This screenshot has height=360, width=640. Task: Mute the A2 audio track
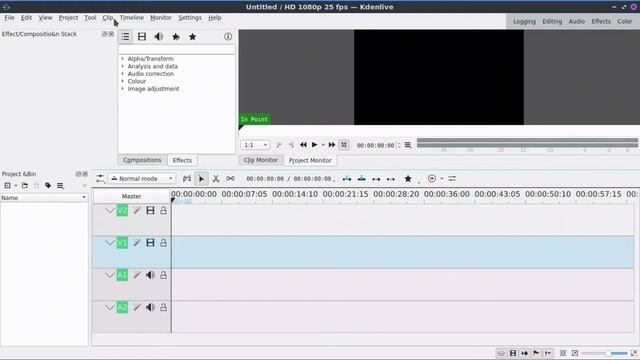[x=150, y=307]
